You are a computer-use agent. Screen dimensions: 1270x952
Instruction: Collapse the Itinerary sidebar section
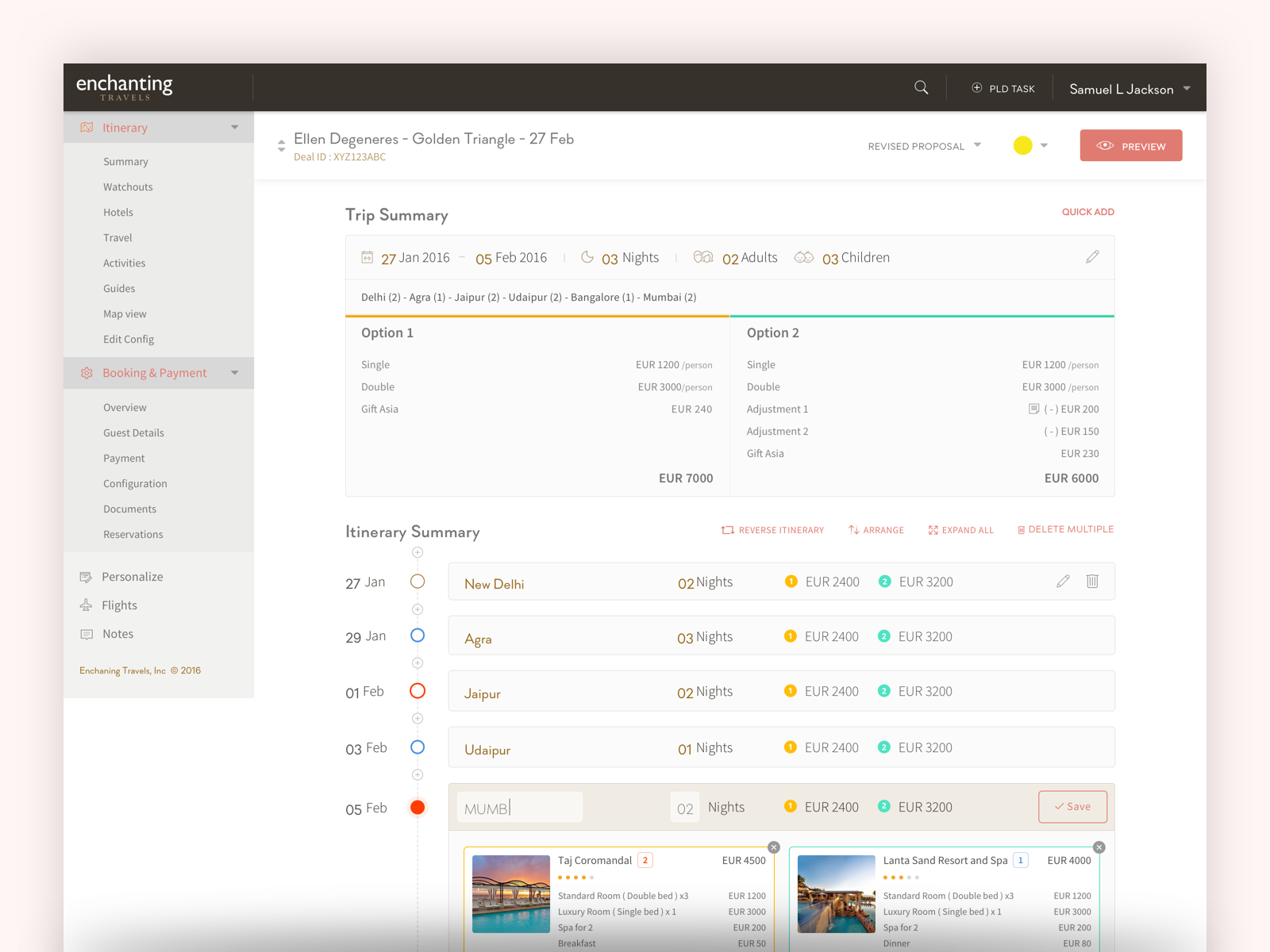[x=234, y=128]
